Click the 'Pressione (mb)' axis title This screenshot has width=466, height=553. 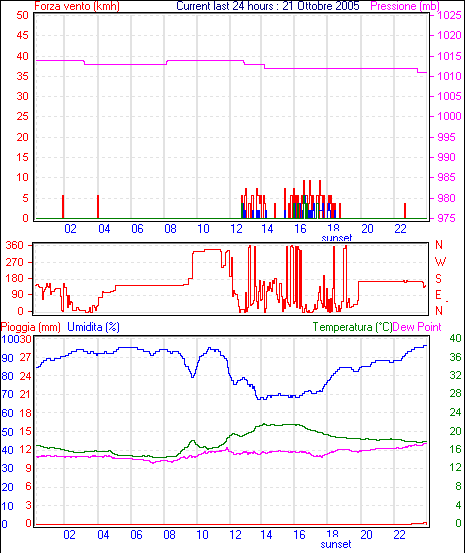(405, 6)
